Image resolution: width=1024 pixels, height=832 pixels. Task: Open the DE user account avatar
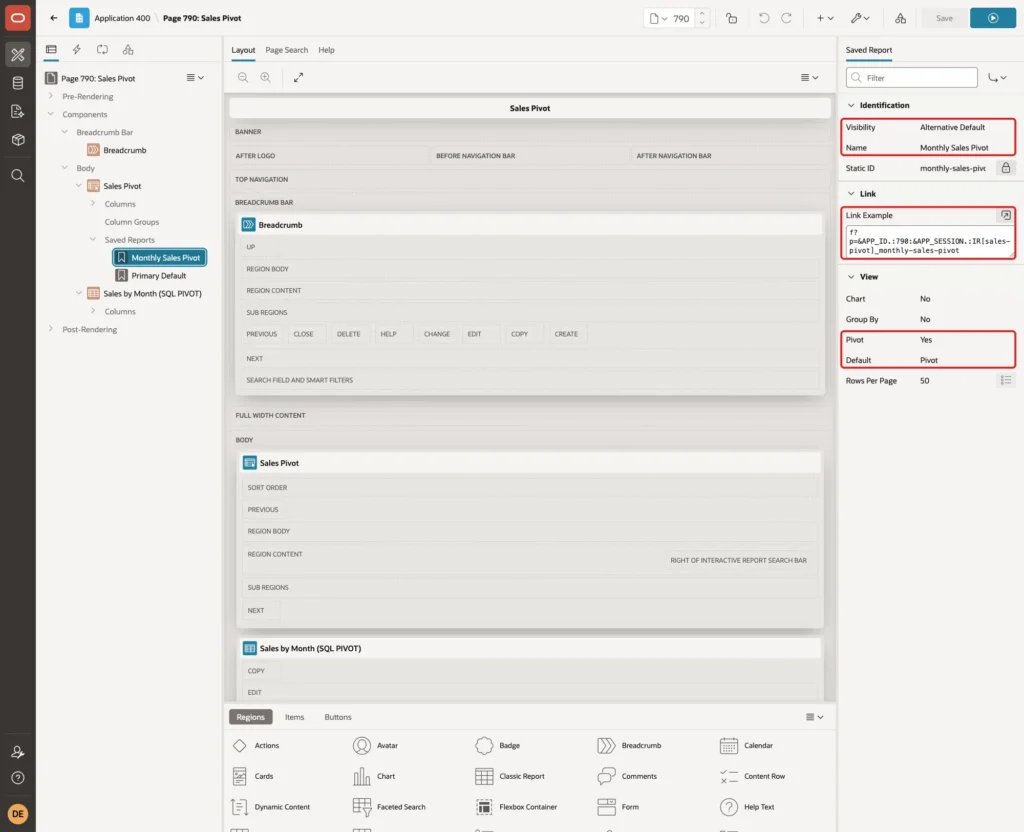pyautogui.click(x=18, y=814)
